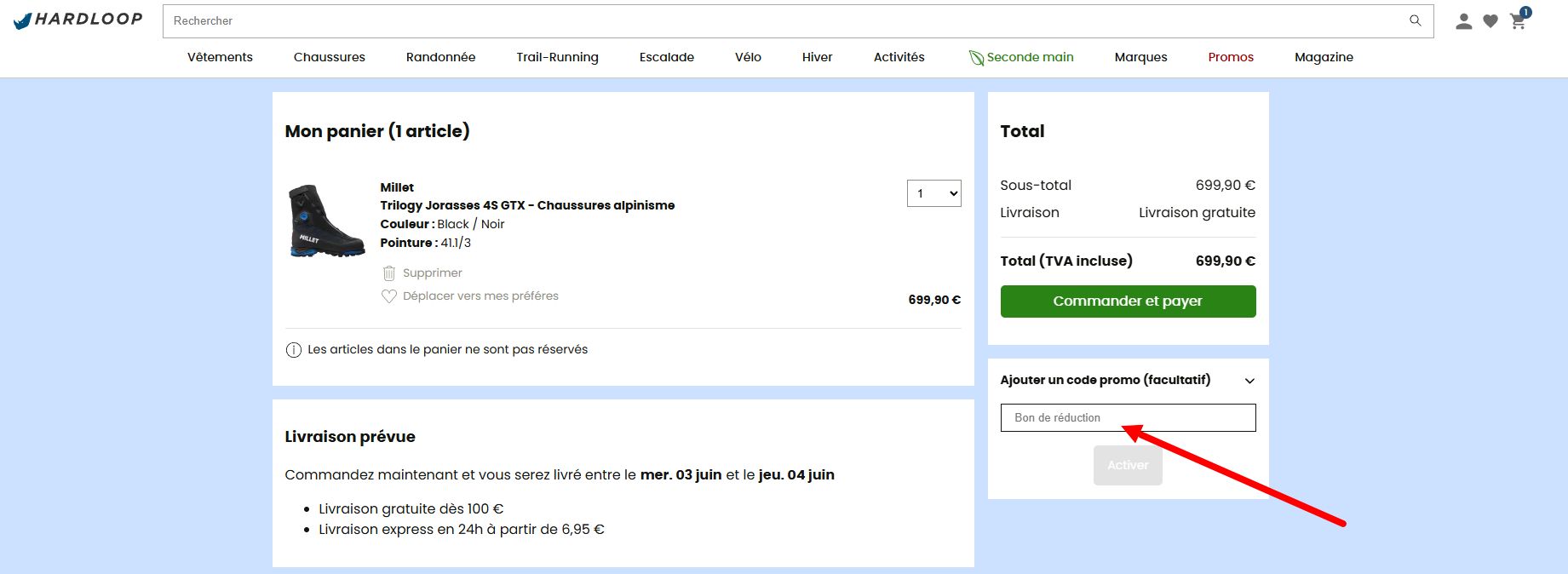Click the item price 699,90 € in cart row

[x=934, y=300]
